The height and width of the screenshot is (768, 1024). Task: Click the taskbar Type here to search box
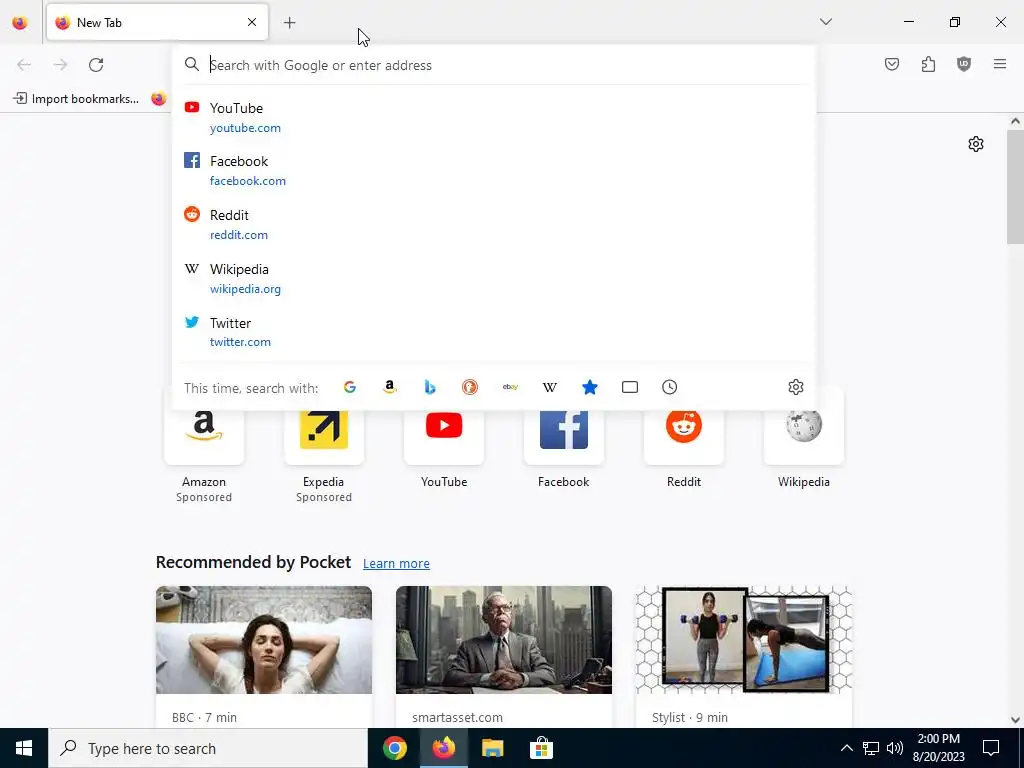[x=208, y=748]
